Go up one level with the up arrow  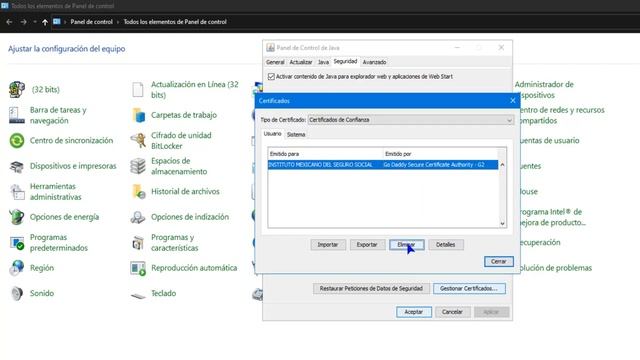coord(45,22)
